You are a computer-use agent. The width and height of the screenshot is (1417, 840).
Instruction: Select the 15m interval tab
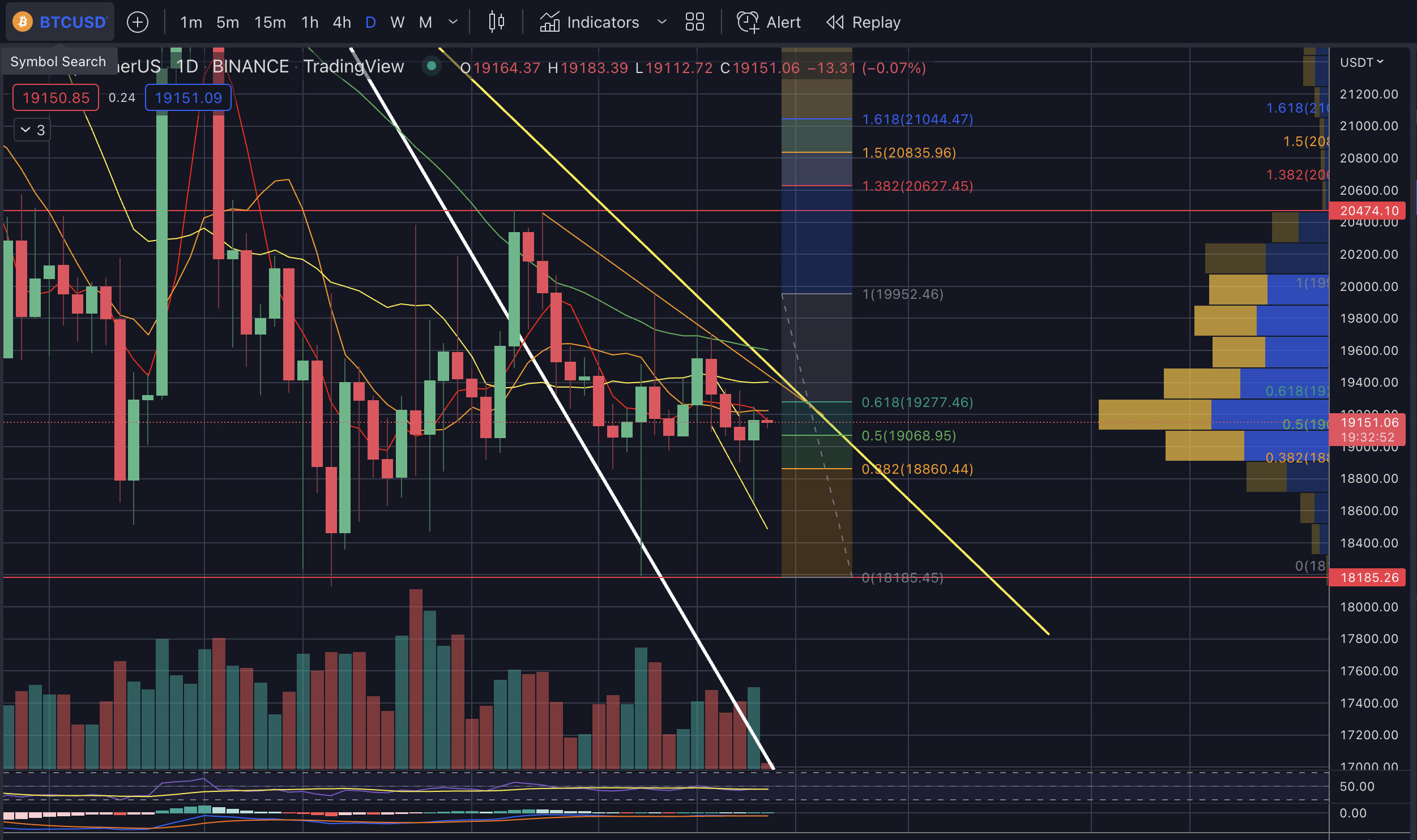tap(270, 22)
